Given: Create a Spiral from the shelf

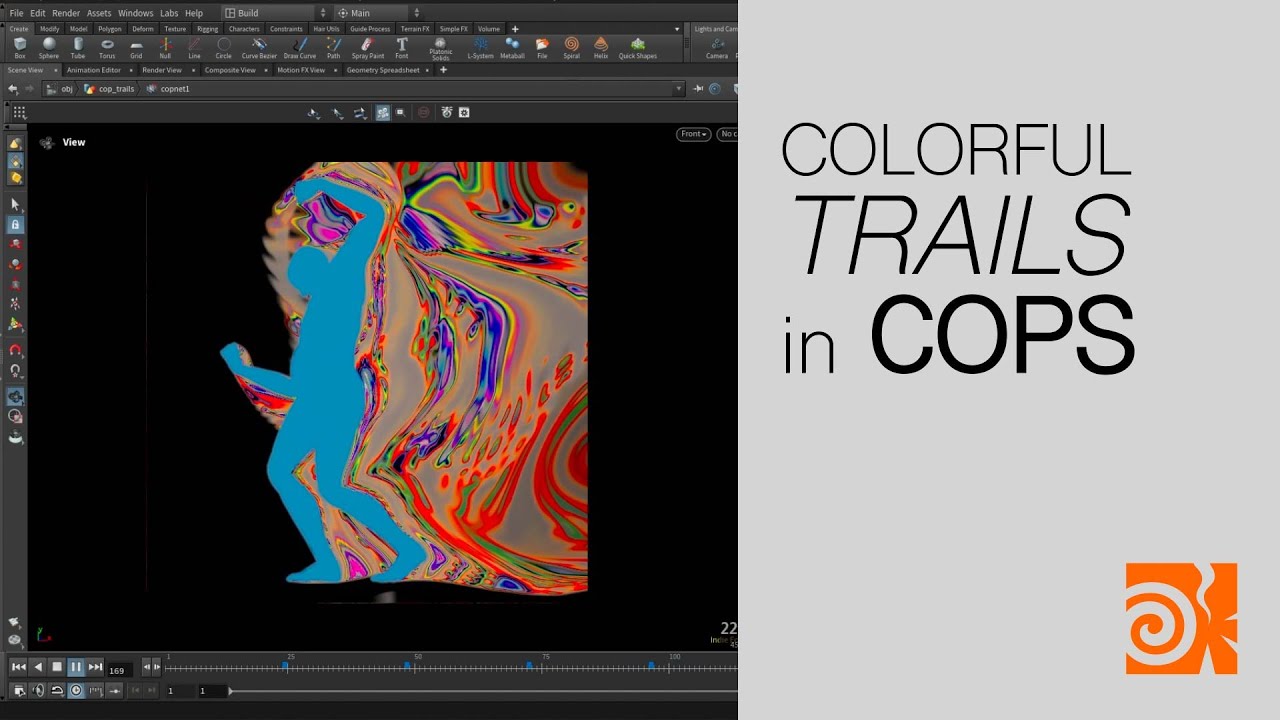Looking at the screenshot, I should coord(571,48).
